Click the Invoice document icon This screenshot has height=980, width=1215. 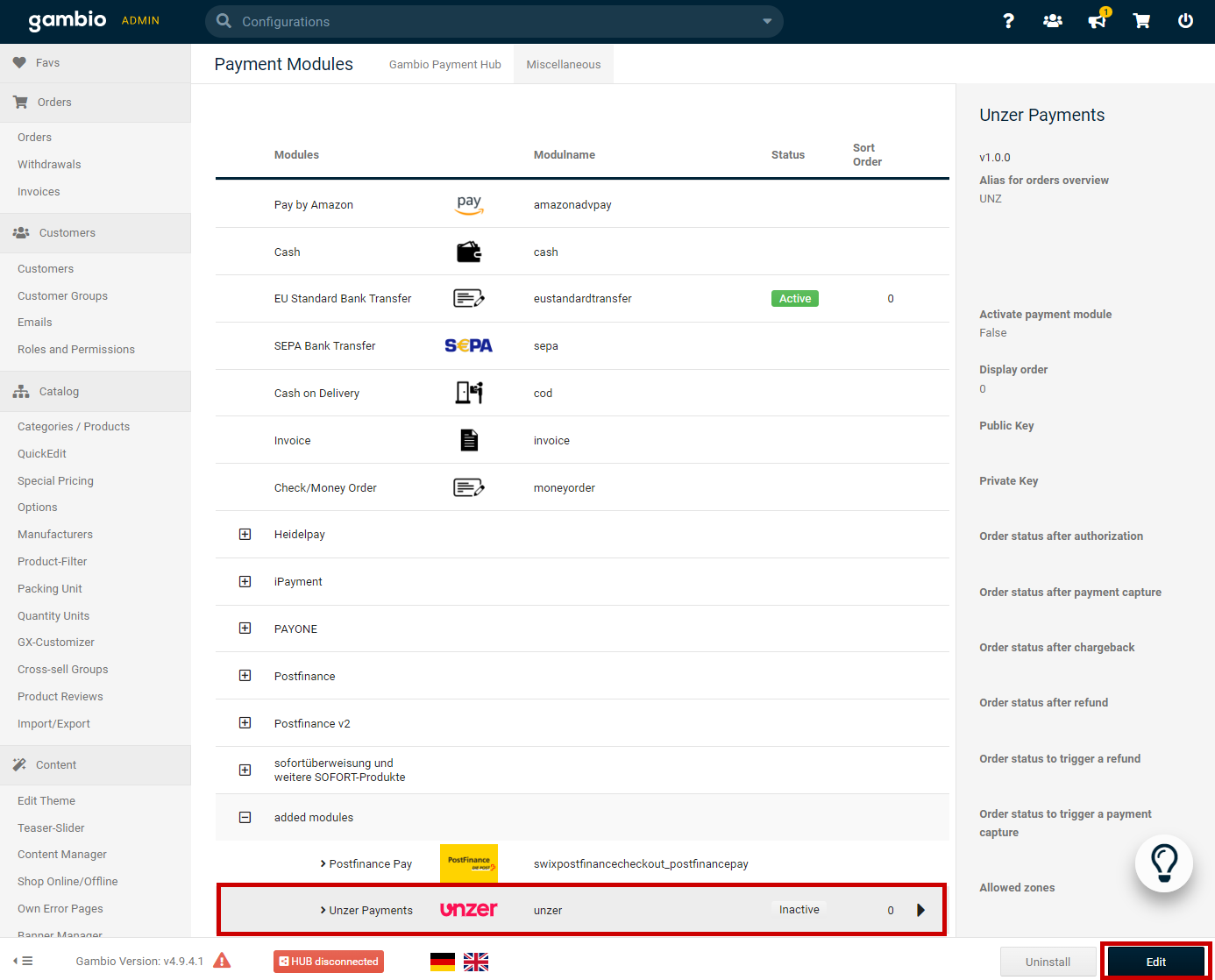469,440
